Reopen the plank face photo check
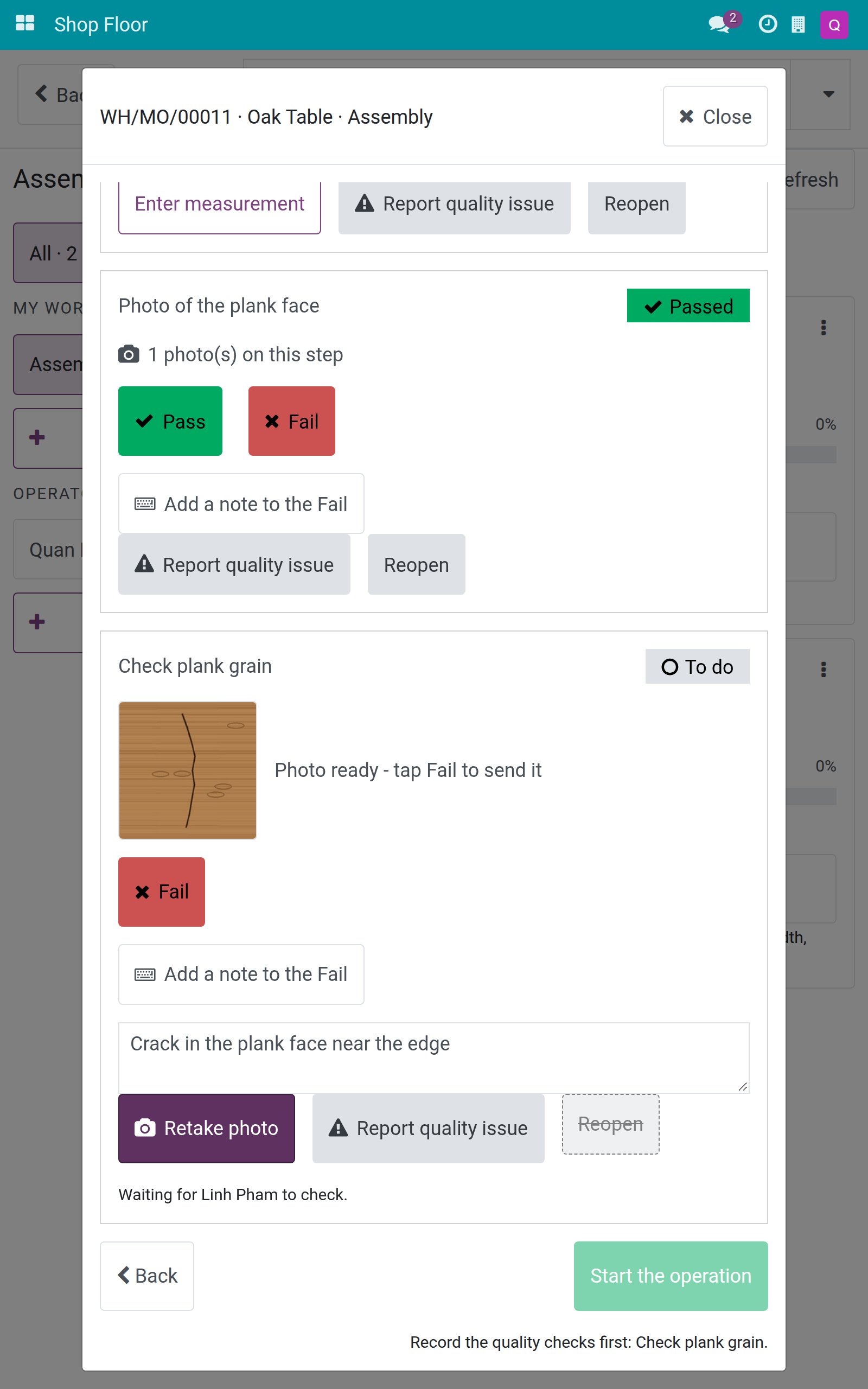 point(416,565)
